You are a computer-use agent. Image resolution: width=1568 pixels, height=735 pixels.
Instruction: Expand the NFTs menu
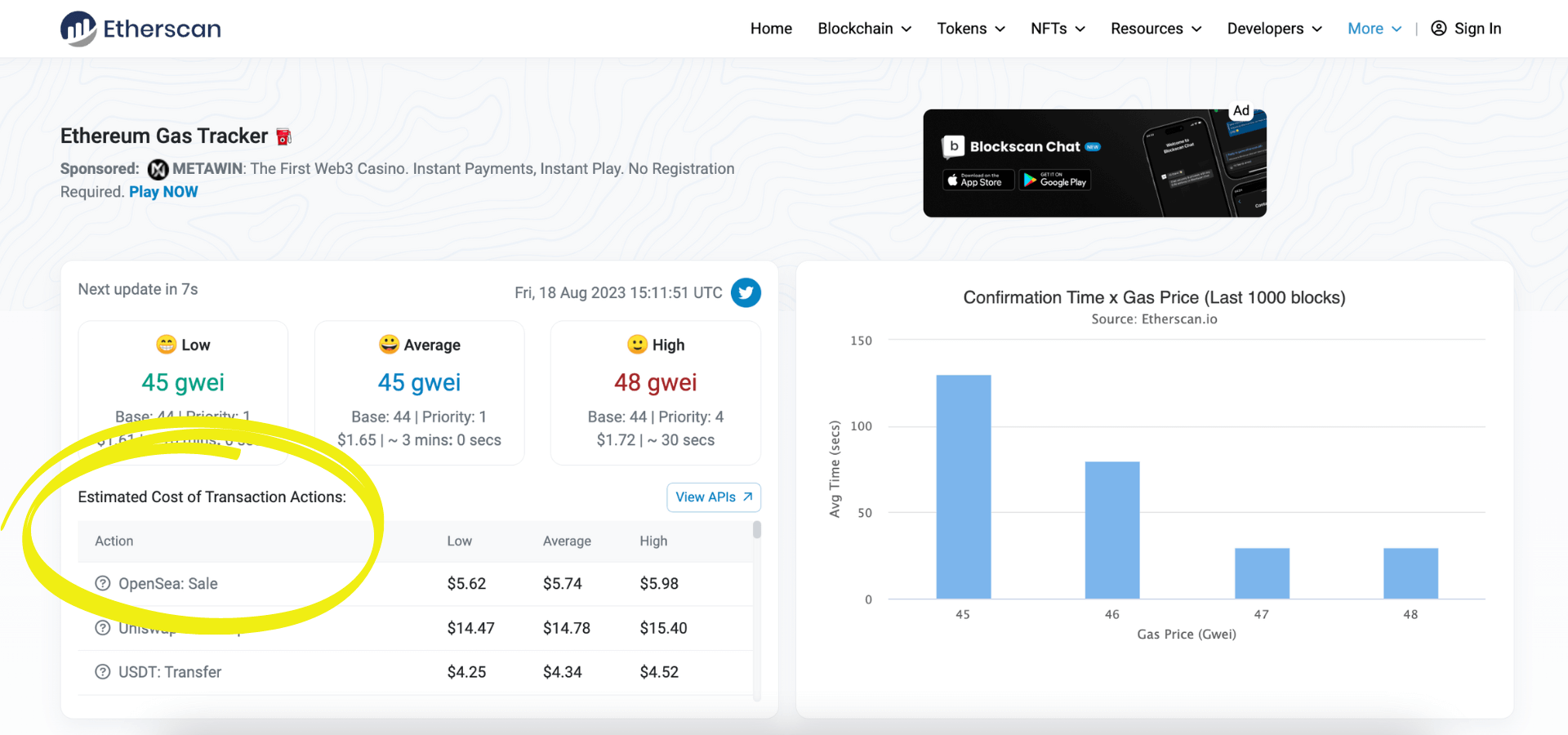1058,29
